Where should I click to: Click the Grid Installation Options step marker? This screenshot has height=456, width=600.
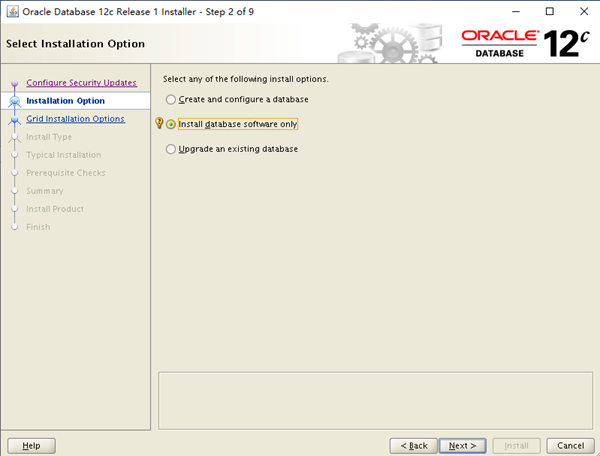(x=15, y=119)
